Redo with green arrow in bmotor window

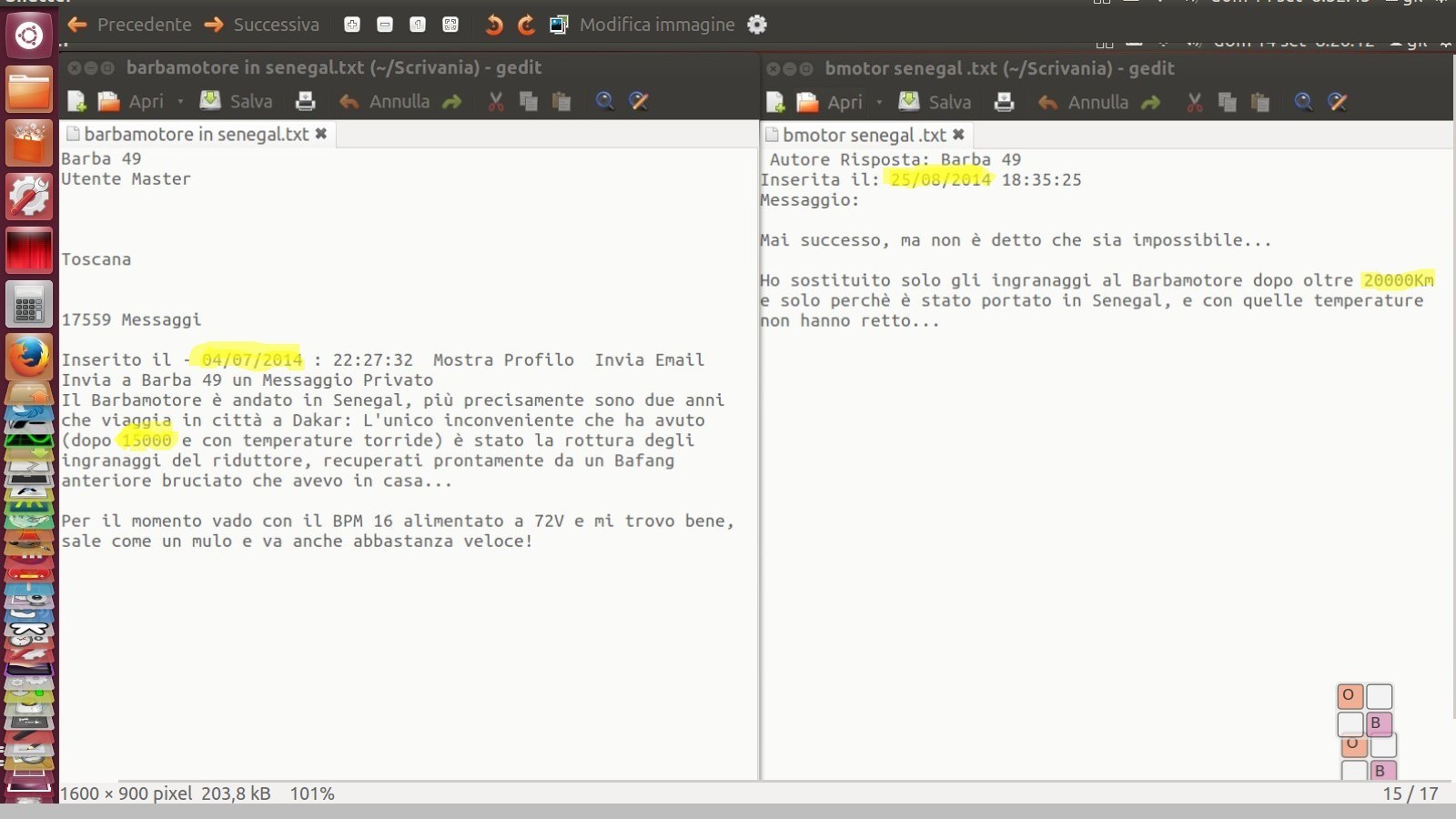1151,102
